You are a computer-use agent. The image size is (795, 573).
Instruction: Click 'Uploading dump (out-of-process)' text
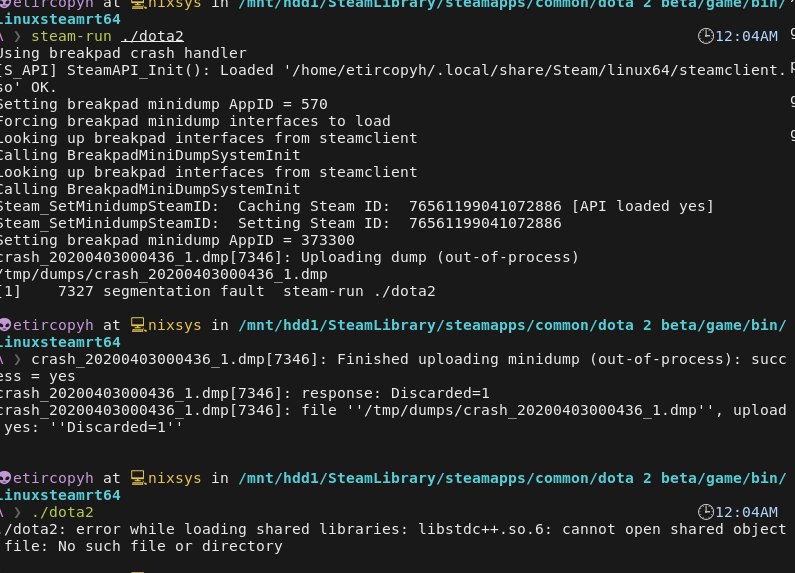440,258
